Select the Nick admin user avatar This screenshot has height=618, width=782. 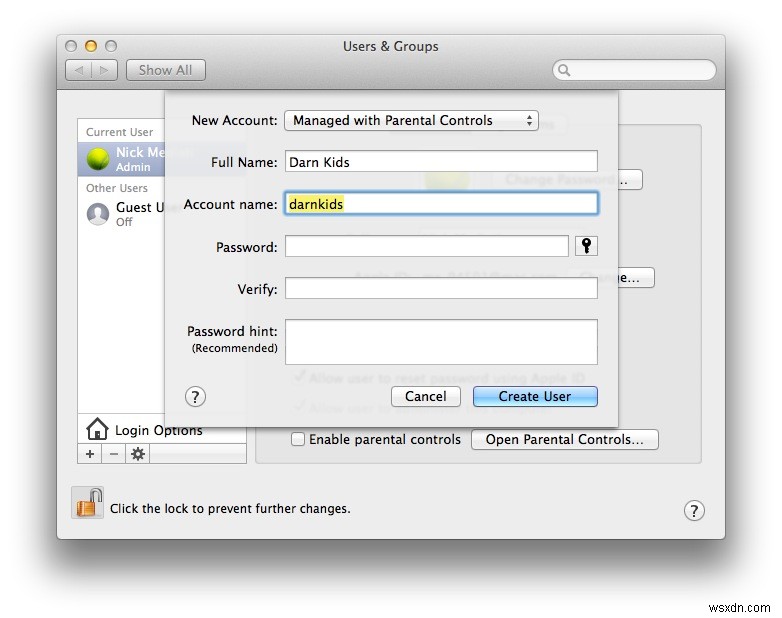(x=98, y=159)
